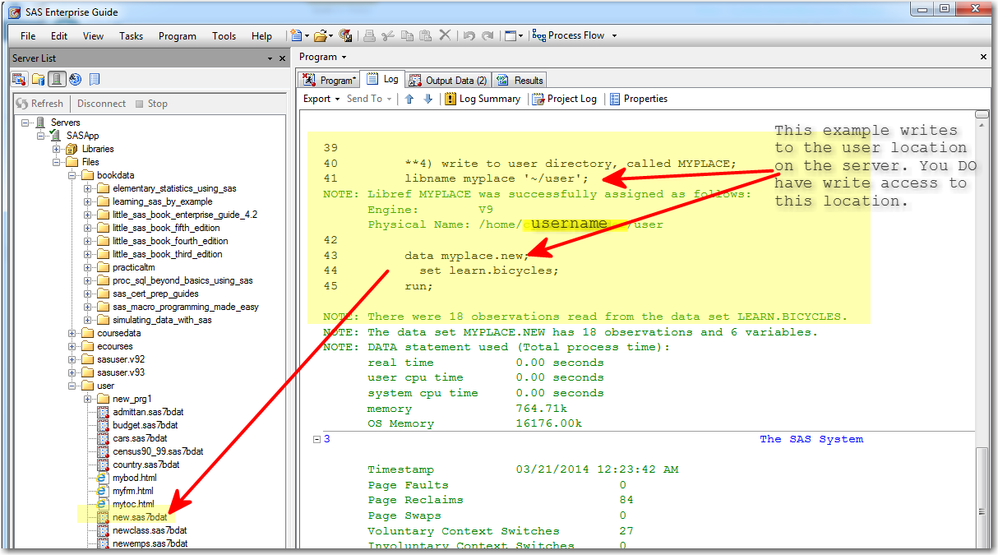This screenshot has width=998, height=555.
Task: Click the Disconnect button
Action: click(101, 103)
